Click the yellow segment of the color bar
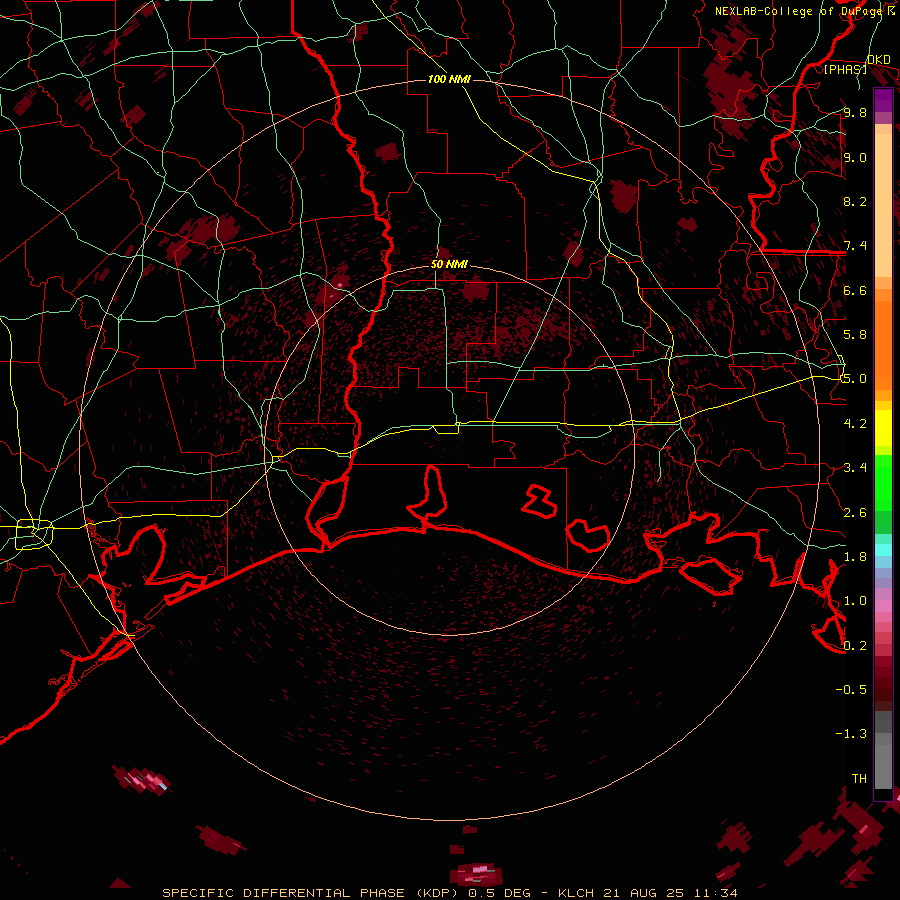This screenshot has width=900, height=900. 883,428
